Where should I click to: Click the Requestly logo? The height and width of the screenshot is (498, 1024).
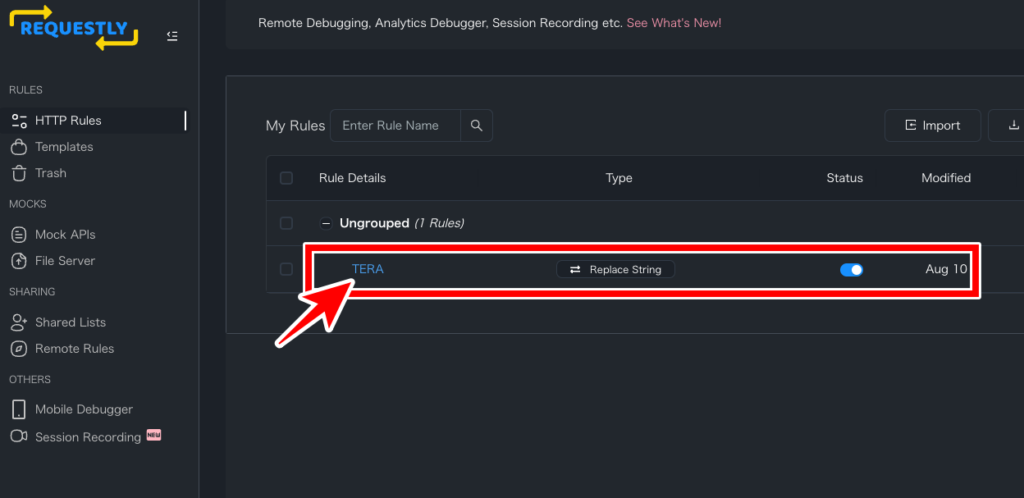(74, 27)
